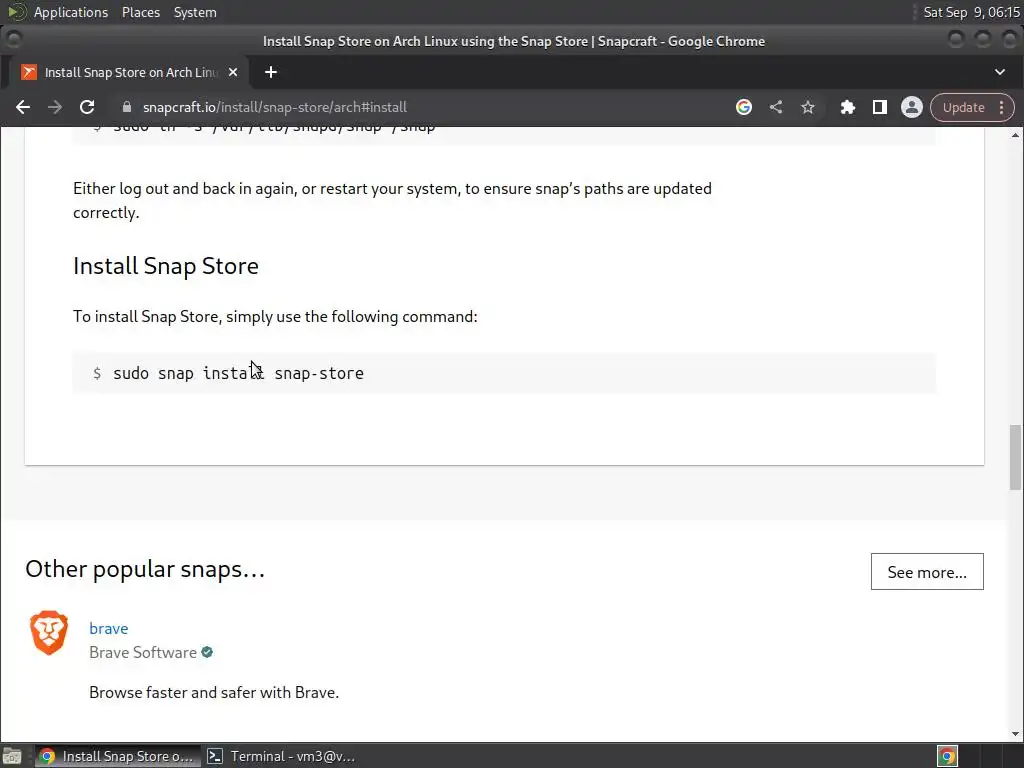This screenshot has width=1024, height=768.
Task: View site information lock icon
Action: pyautogui.click(x=127, y=107)
